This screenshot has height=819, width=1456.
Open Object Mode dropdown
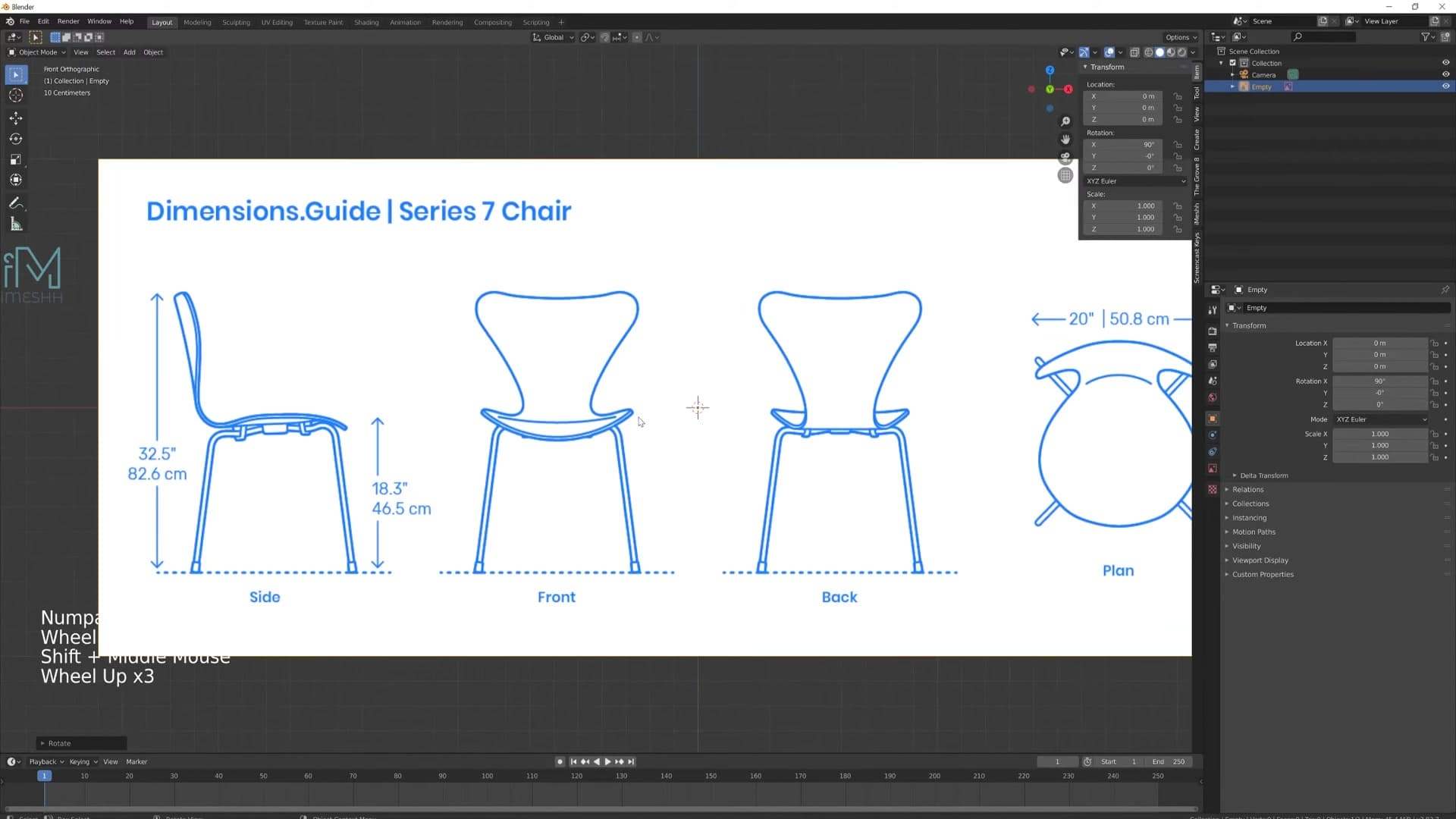tap(36, 52)
